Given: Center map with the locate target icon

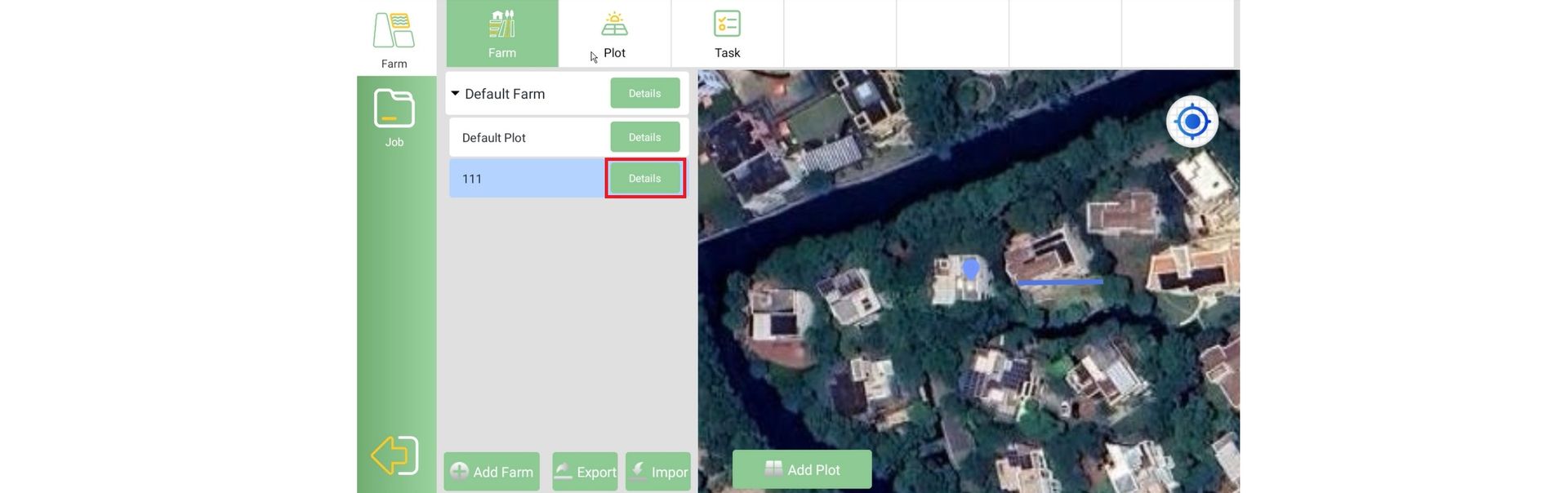Looking at the screenshot, I should [1192, 122].
